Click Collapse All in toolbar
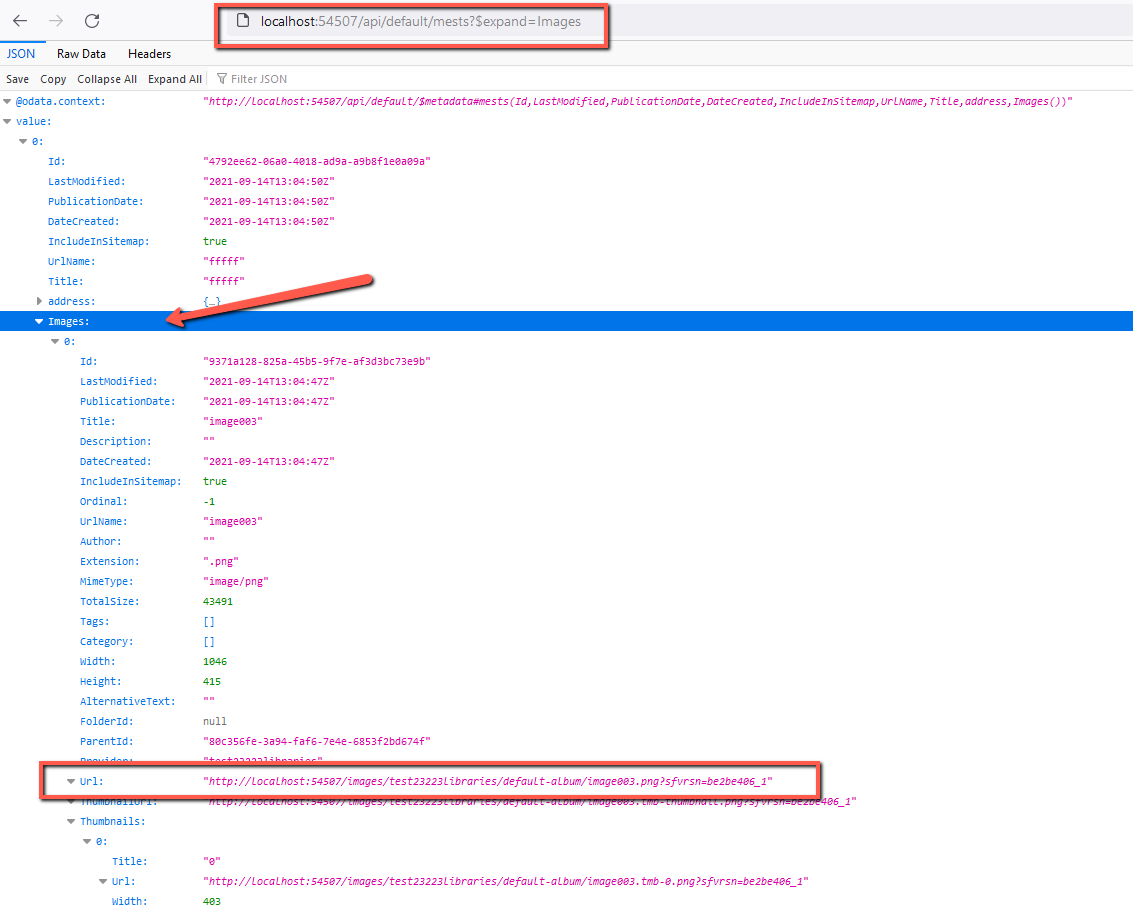This screenshot has width=1133, height=905. point(107,79)
